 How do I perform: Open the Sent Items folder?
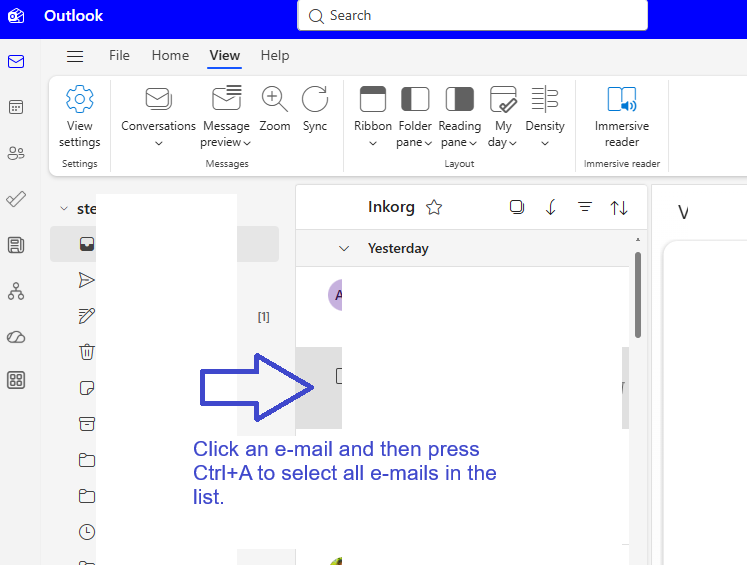click(87, 280)
